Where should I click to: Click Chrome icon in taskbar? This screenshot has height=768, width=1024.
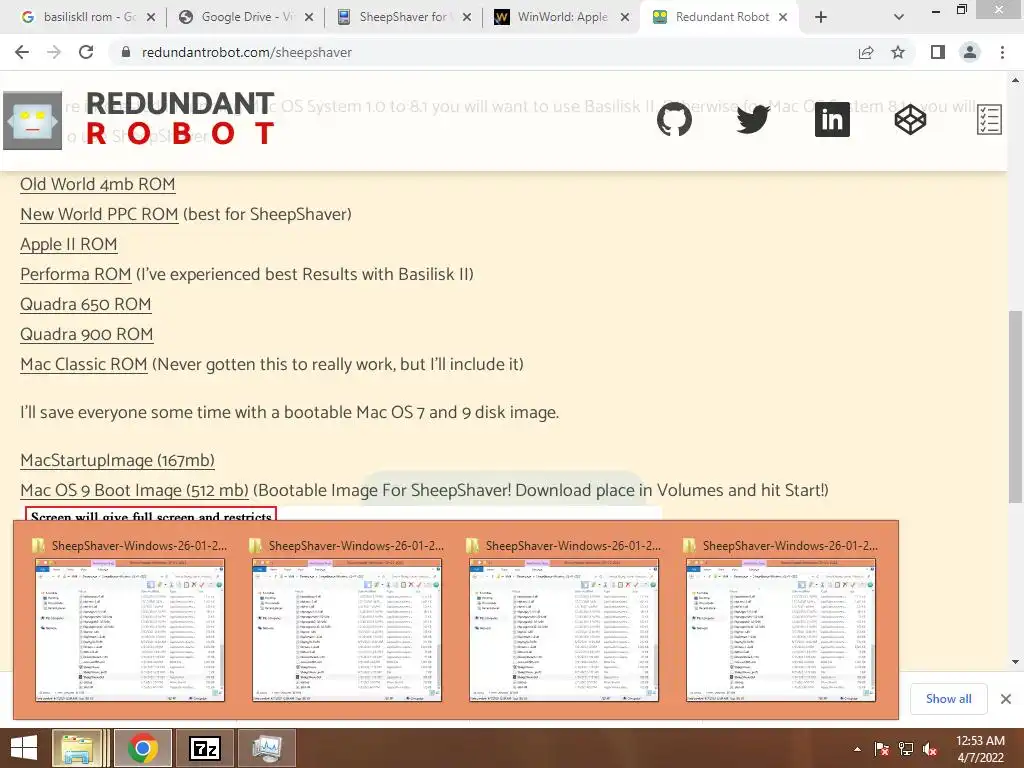pos(142,748)
